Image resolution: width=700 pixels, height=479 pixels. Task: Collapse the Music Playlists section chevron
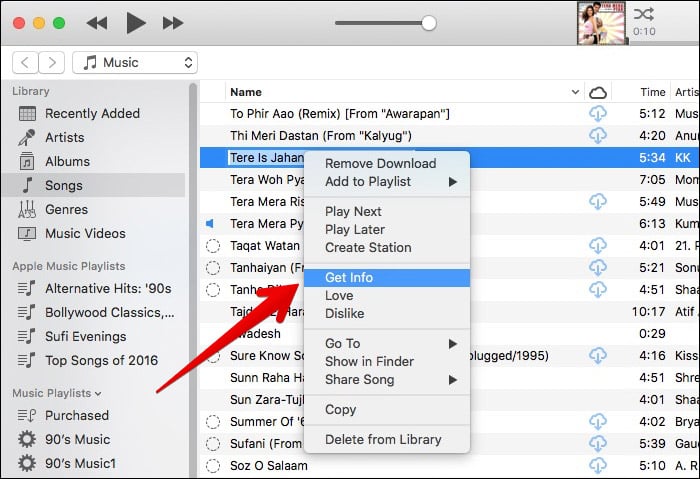98,394
